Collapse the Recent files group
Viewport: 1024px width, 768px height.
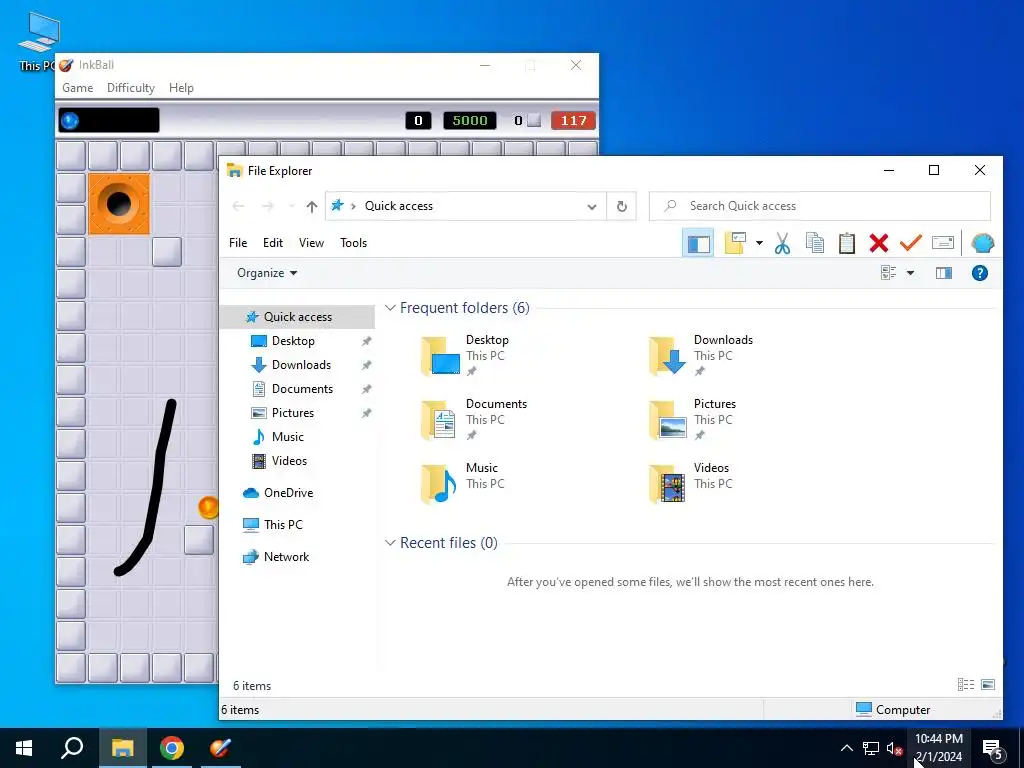pos(390,543)
